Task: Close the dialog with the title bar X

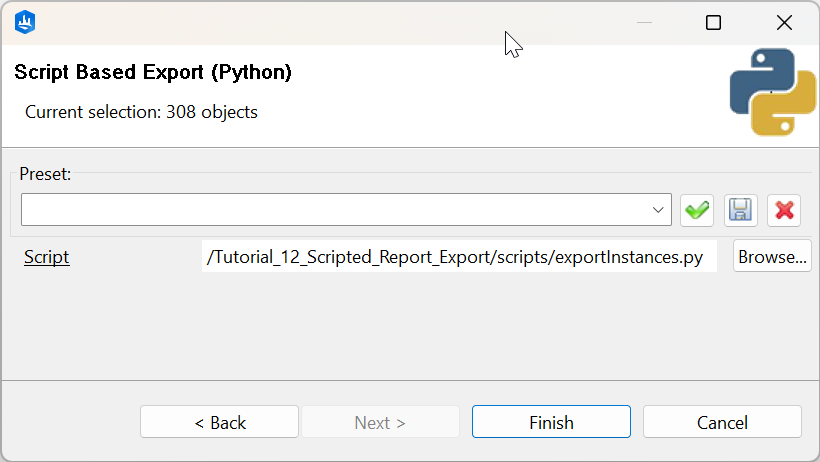Action: (784, 22)
